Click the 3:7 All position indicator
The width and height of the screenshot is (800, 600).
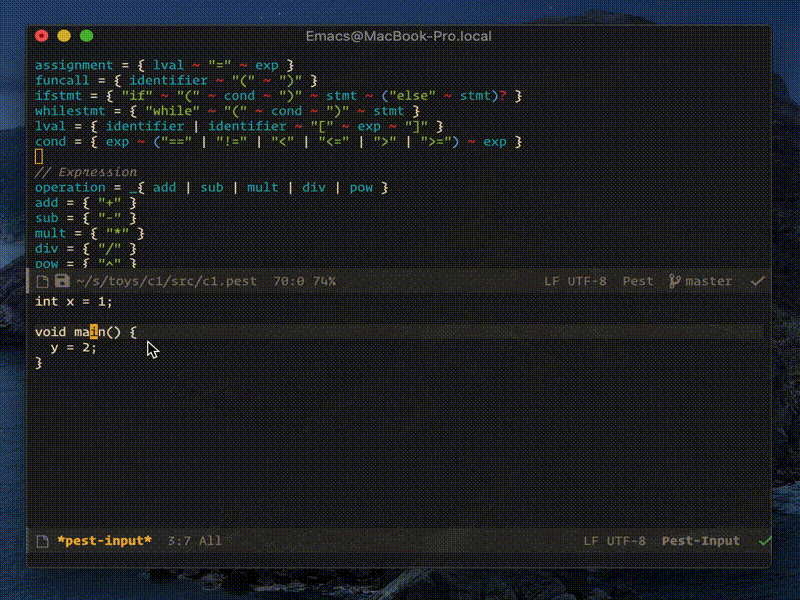pos(194,541)
